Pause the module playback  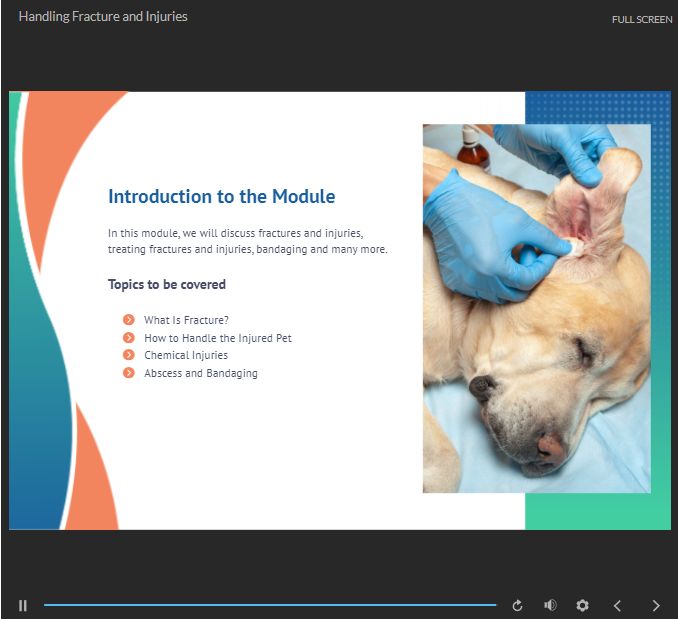[23, 605]
